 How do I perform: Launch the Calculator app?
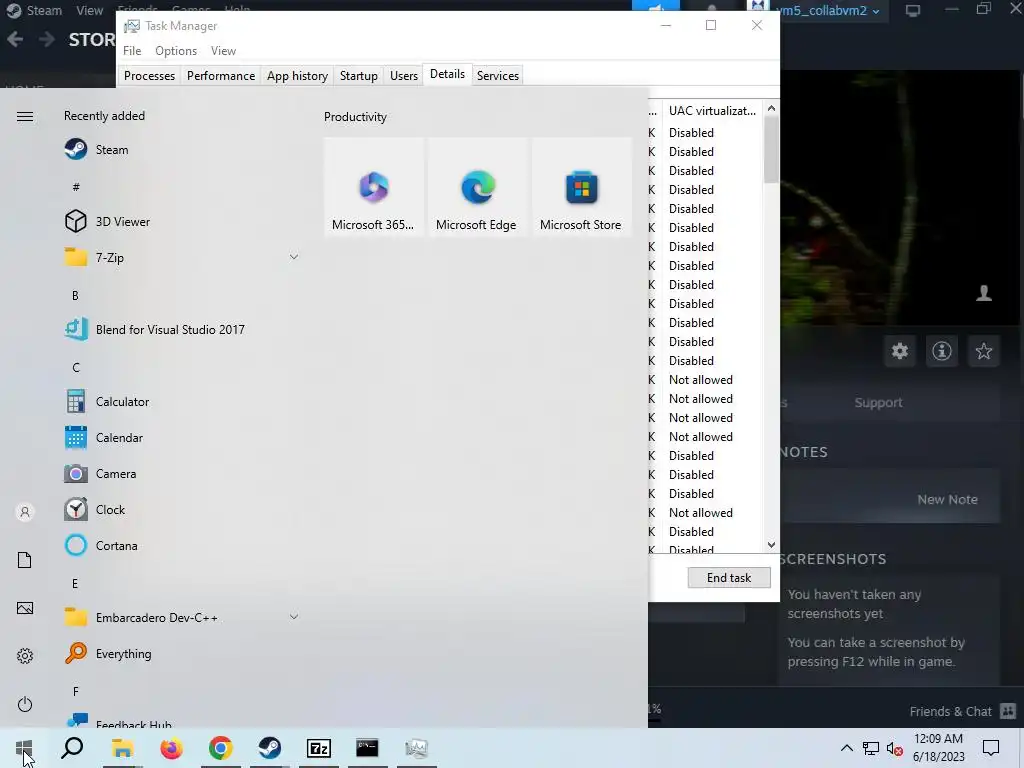coord(107,402)
